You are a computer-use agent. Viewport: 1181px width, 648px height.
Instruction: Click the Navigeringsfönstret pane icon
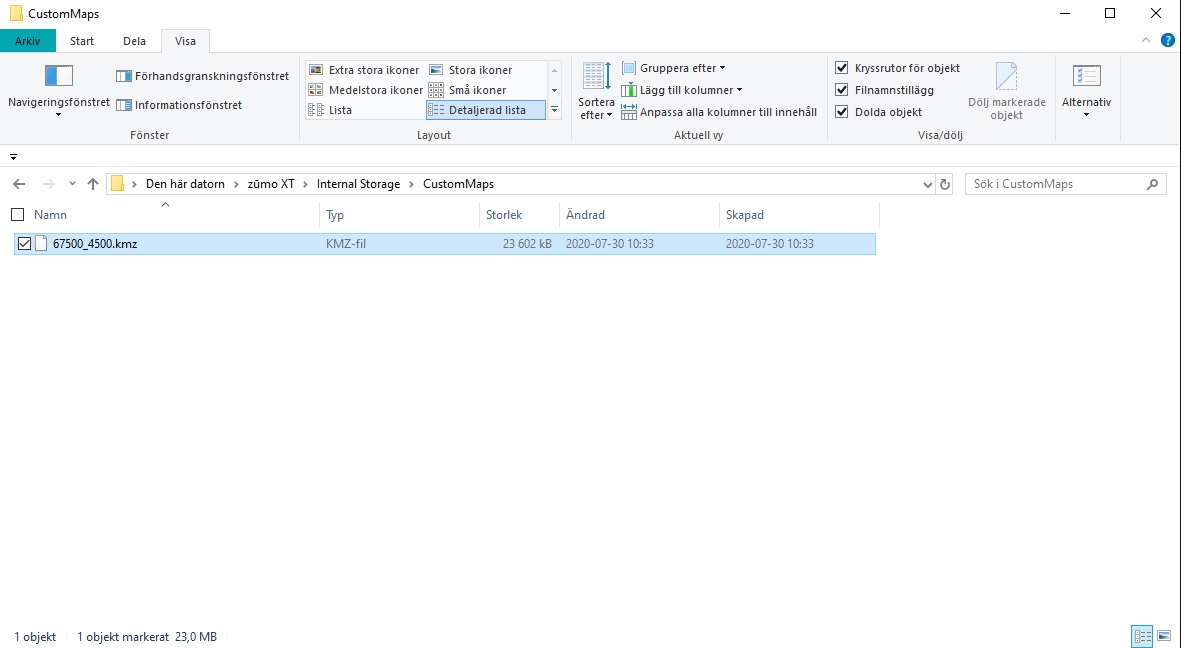(59, 76)
